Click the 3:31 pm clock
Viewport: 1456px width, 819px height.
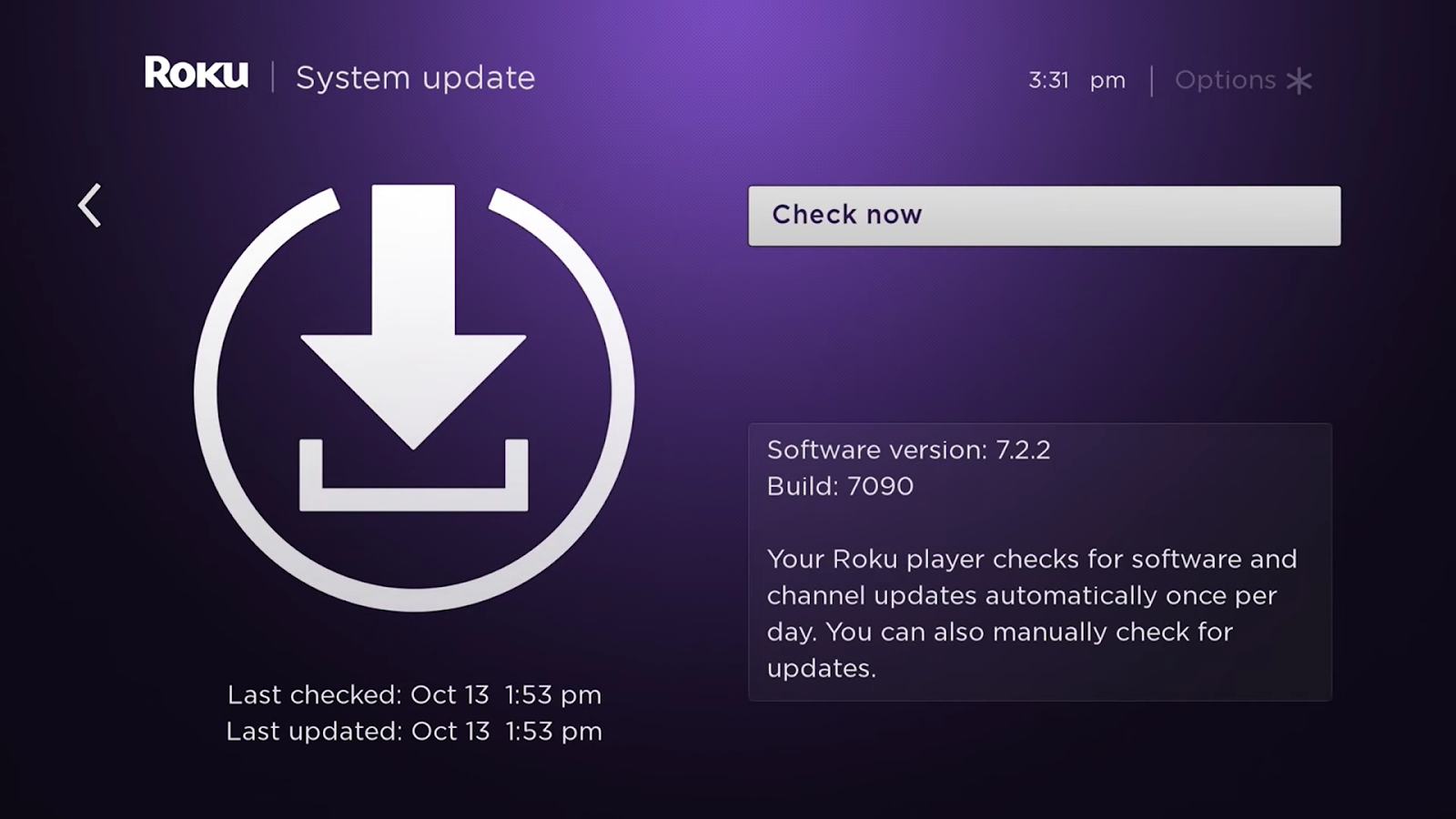click(x=1077, y=81)
